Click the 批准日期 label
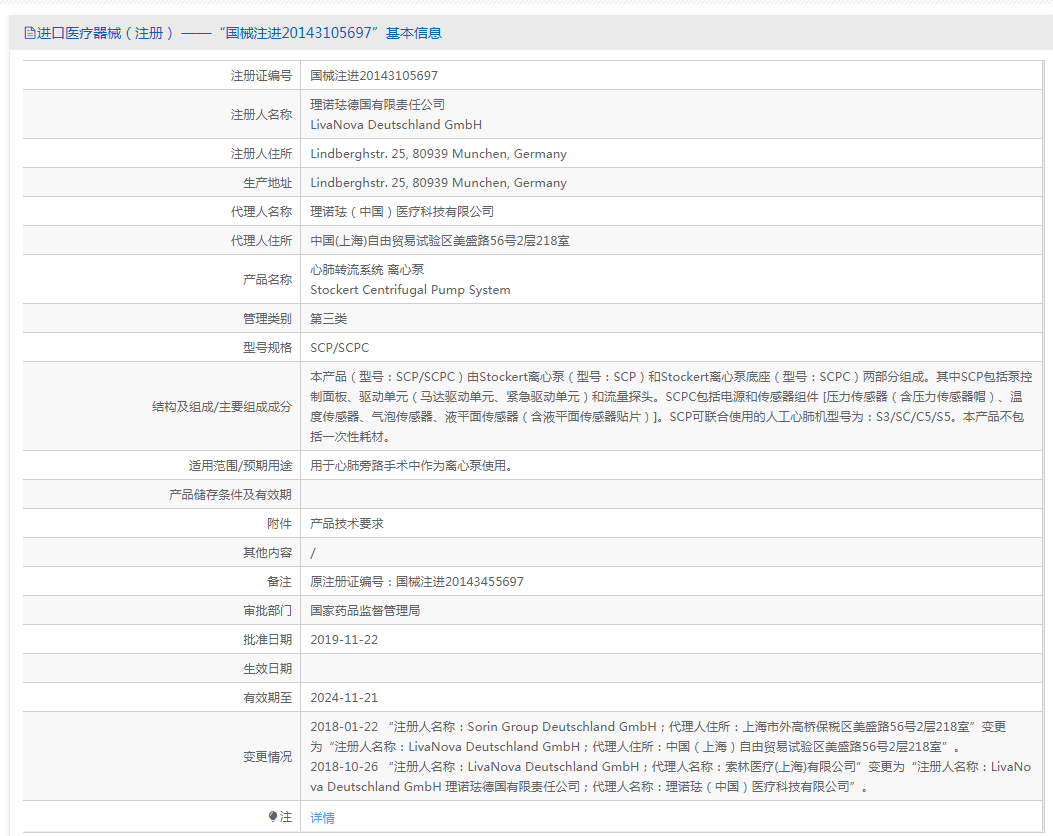 click(x=267, y=640)
